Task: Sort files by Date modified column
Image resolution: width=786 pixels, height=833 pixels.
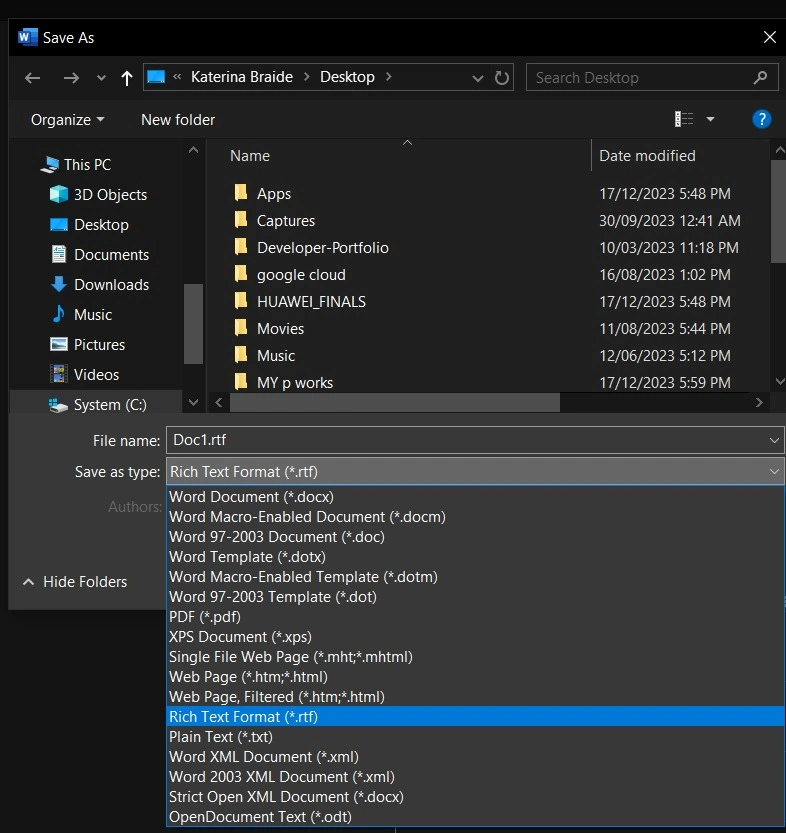Action: pyautogui.click(x=647, y=156)
